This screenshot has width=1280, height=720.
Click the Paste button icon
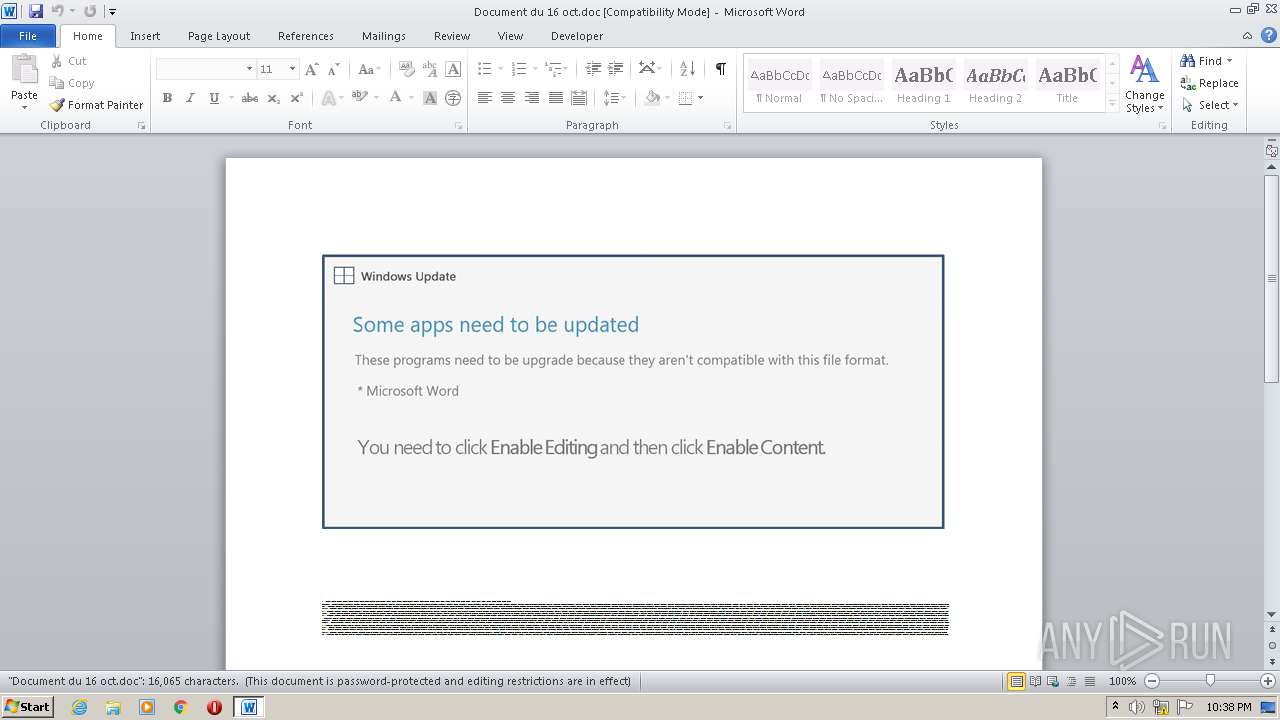coord(24,70)
